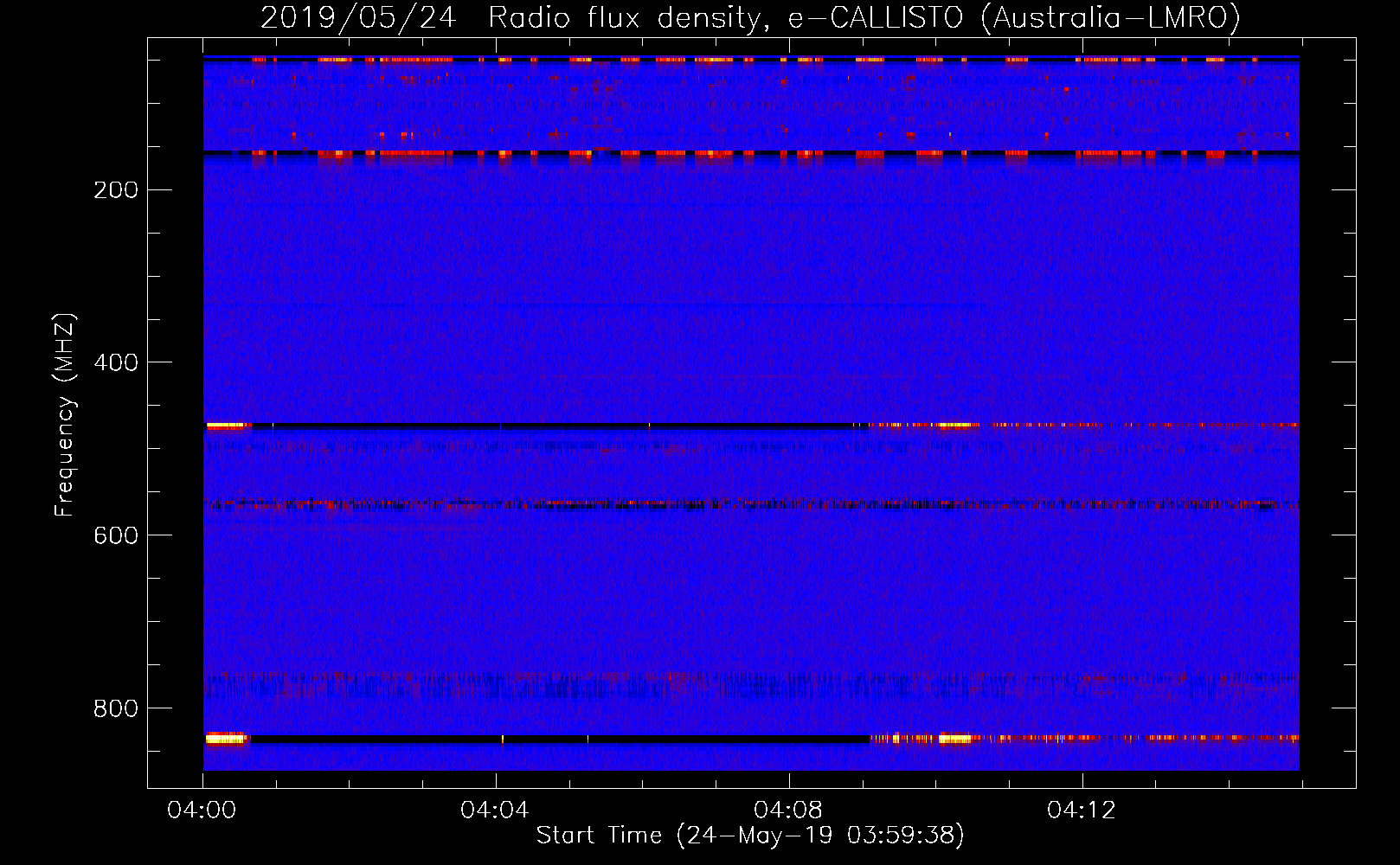Click the "800" frequency tick label
1400x865 pixels.
116,708
